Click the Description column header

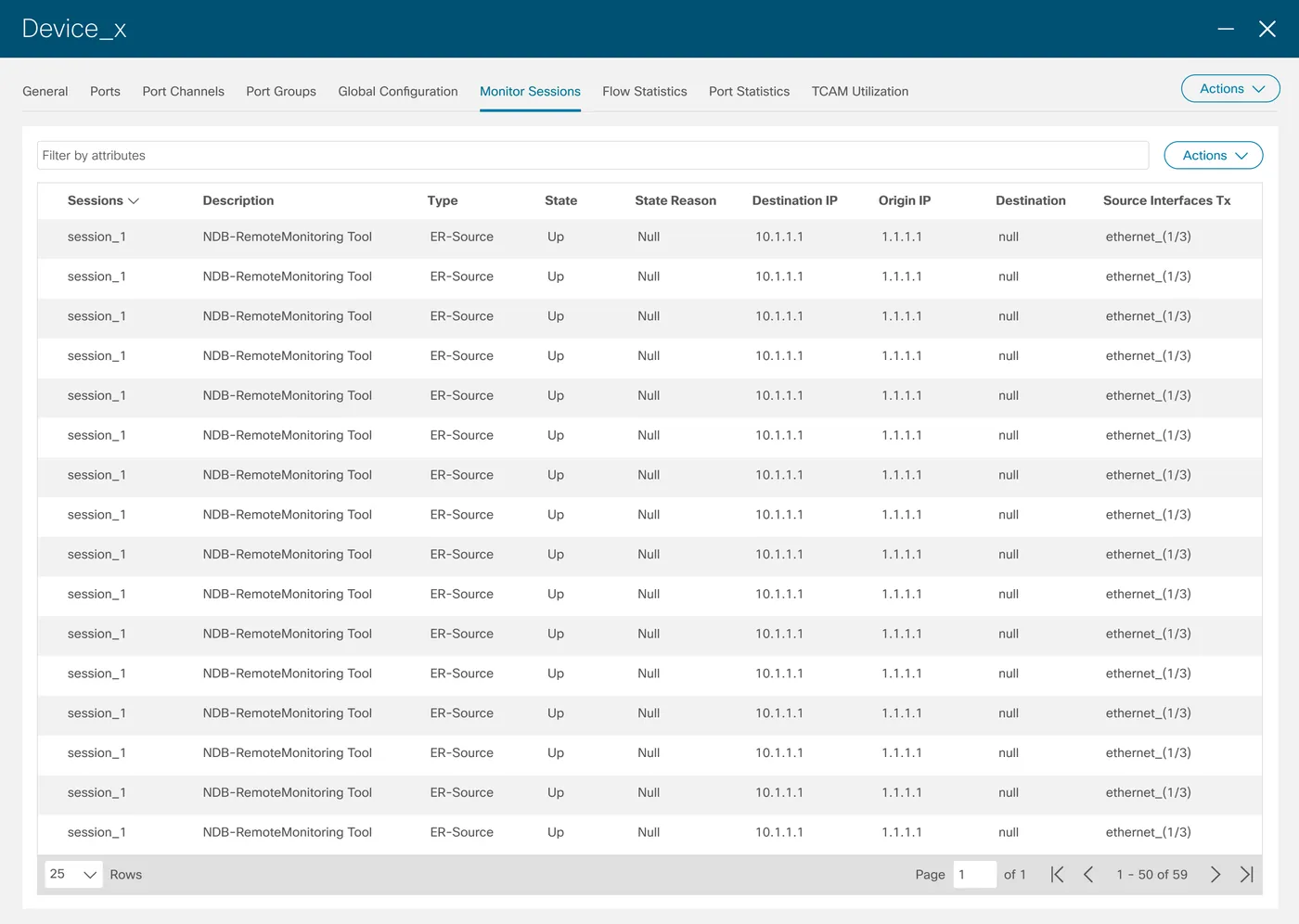click(238, 201)
